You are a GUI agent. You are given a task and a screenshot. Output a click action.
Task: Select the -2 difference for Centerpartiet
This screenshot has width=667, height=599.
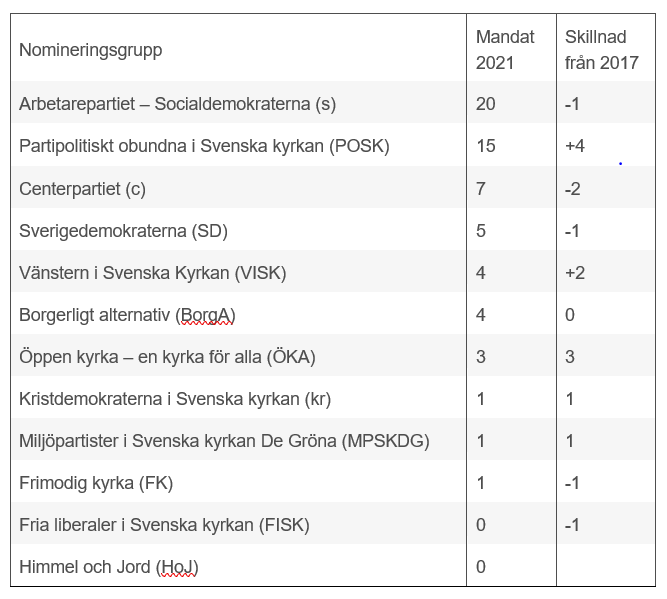pos(572,189)
